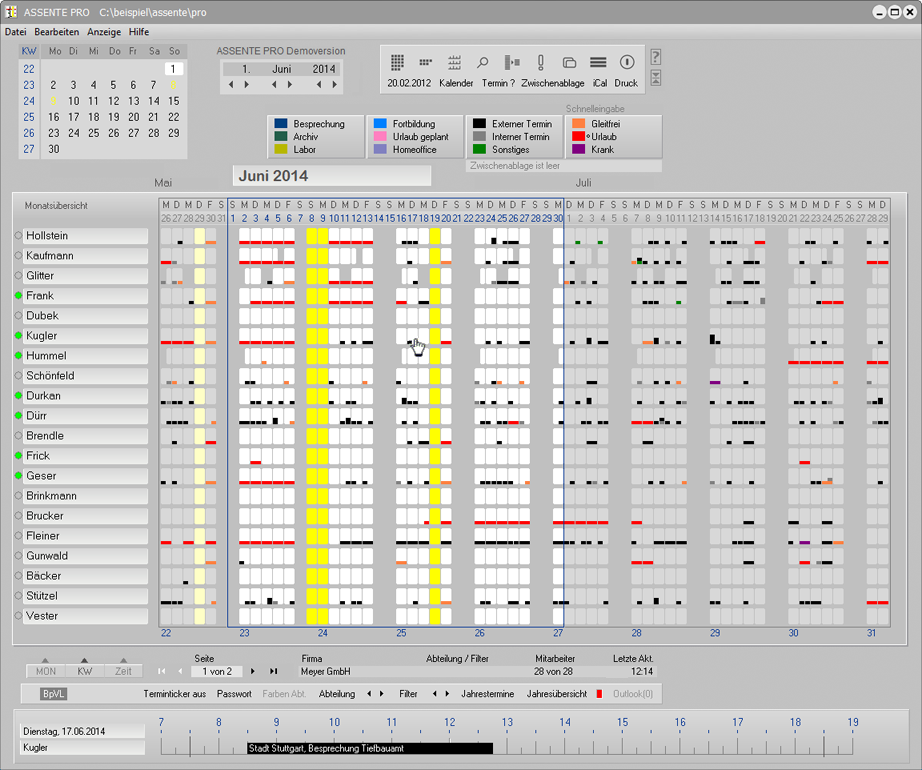922x770 pixels.
Task: Go to next month arrow
Action: tap(290, 85)
